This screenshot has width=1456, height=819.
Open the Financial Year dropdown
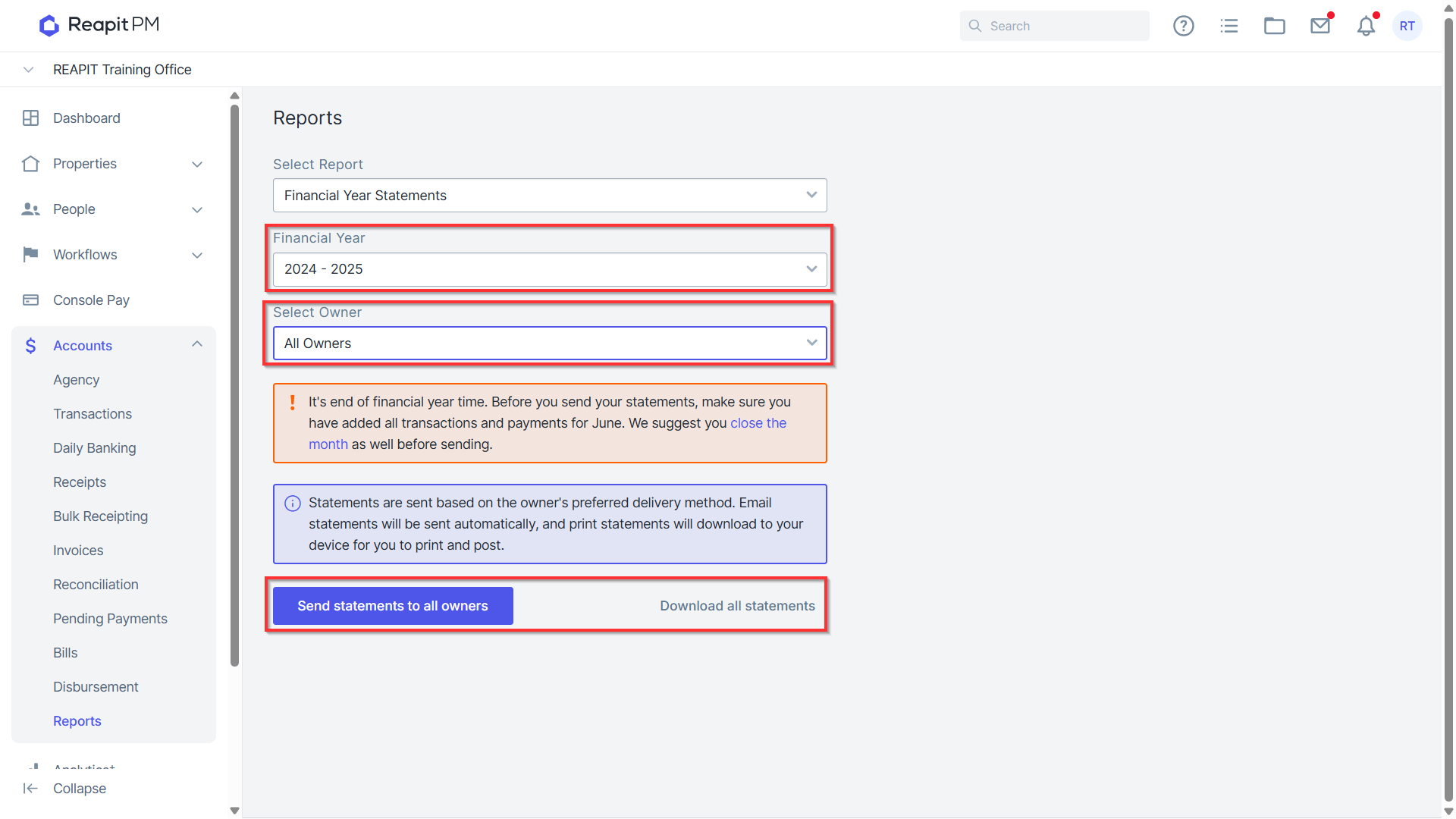click(550, 269)
